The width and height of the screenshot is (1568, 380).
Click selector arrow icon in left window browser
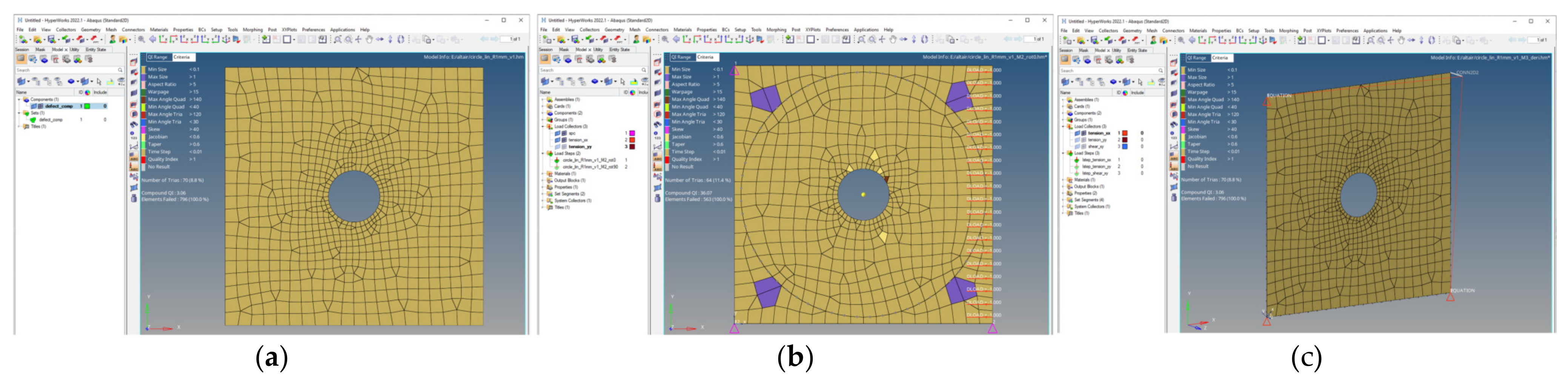(x=98, y=81)
